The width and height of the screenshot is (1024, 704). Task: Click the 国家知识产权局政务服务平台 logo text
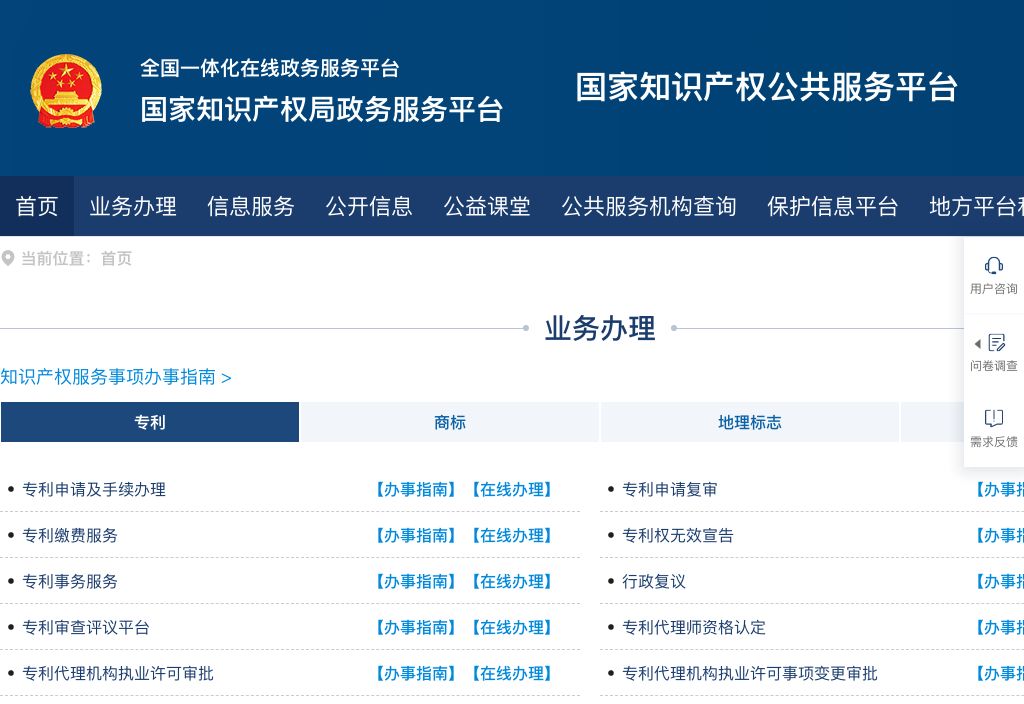tap(321, 108)
